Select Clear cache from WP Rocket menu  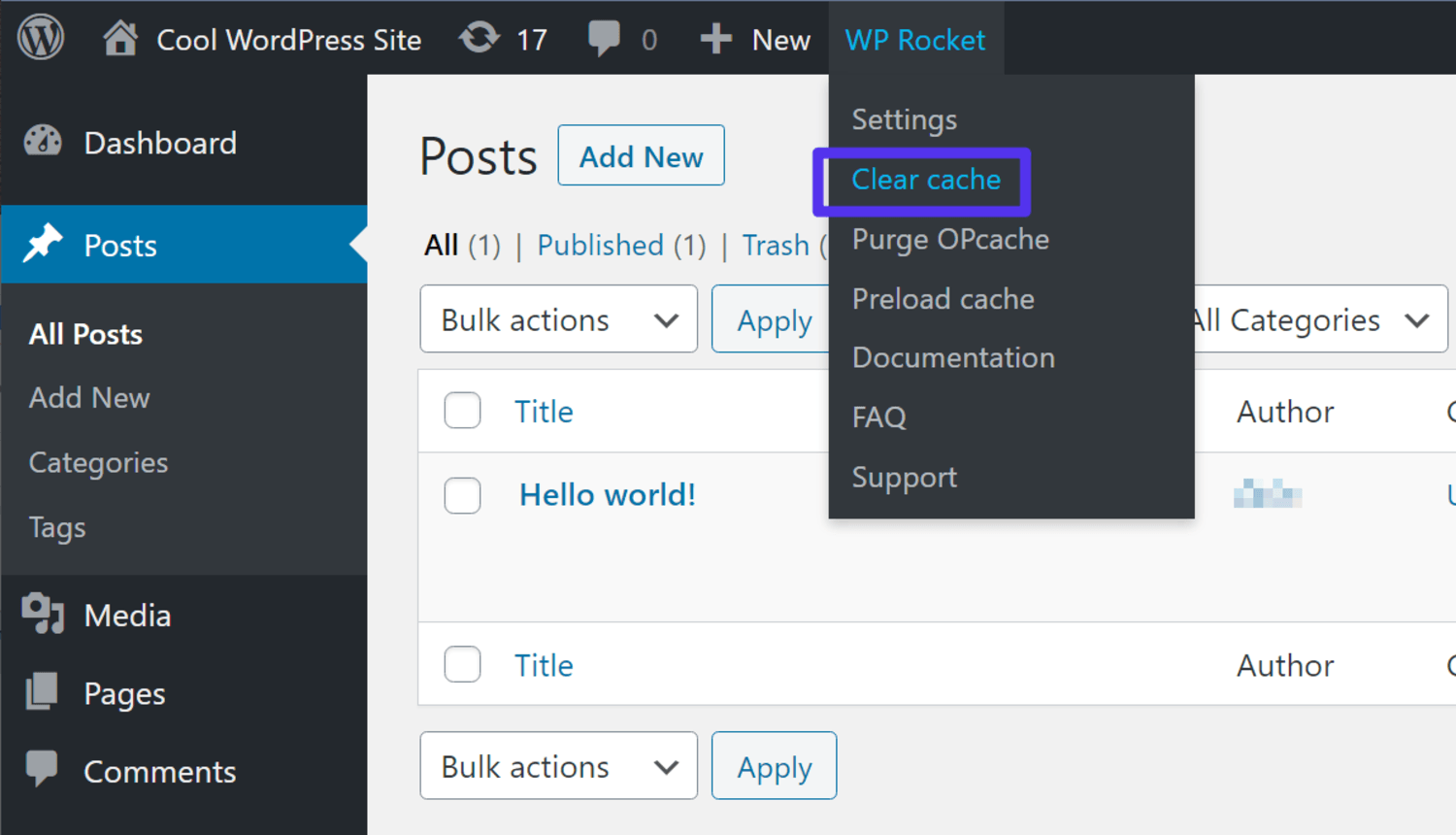tap(924, 180)
